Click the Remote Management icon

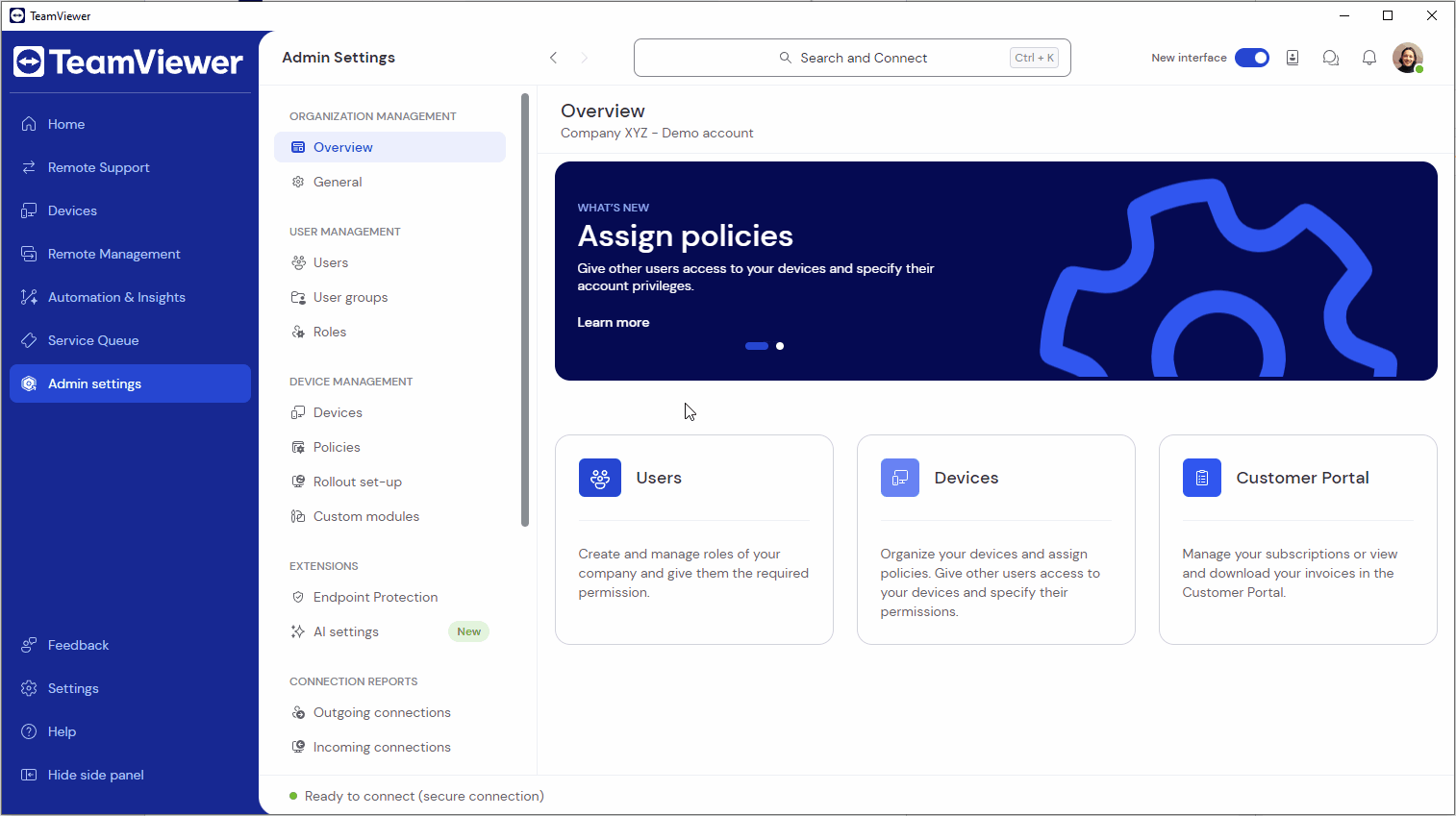tap(29, 254)
